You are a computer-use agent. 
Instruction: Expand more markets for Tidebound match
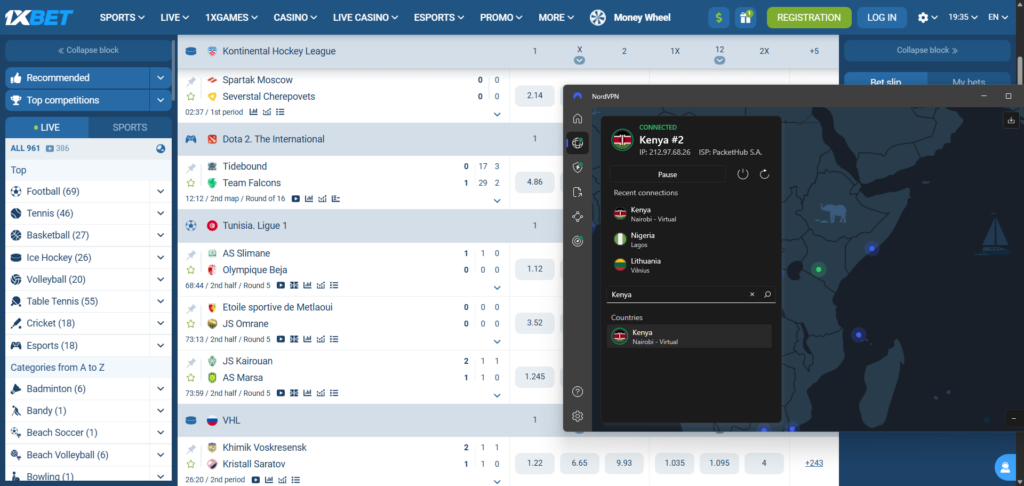tap(497, 201)
